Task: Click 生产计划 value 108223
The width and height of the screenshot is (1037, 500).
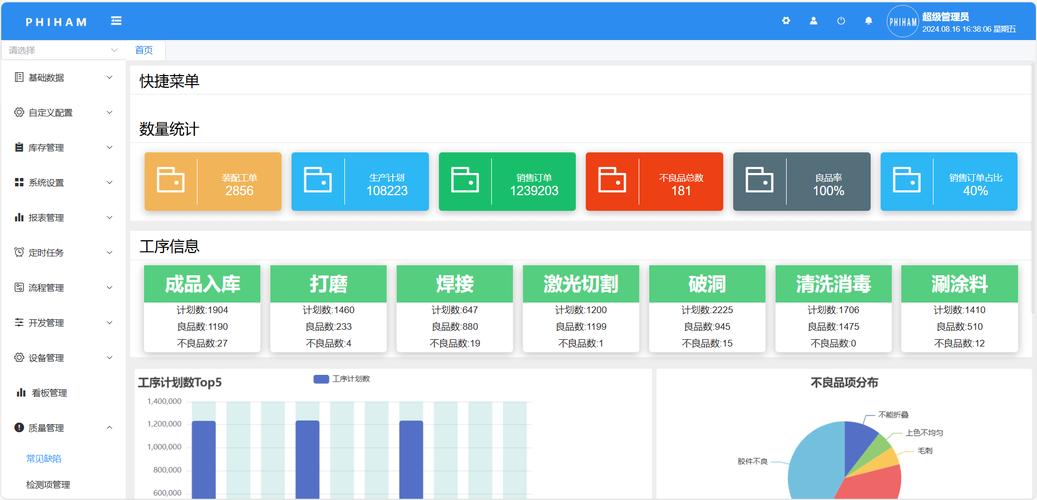Action: (387, 191)
